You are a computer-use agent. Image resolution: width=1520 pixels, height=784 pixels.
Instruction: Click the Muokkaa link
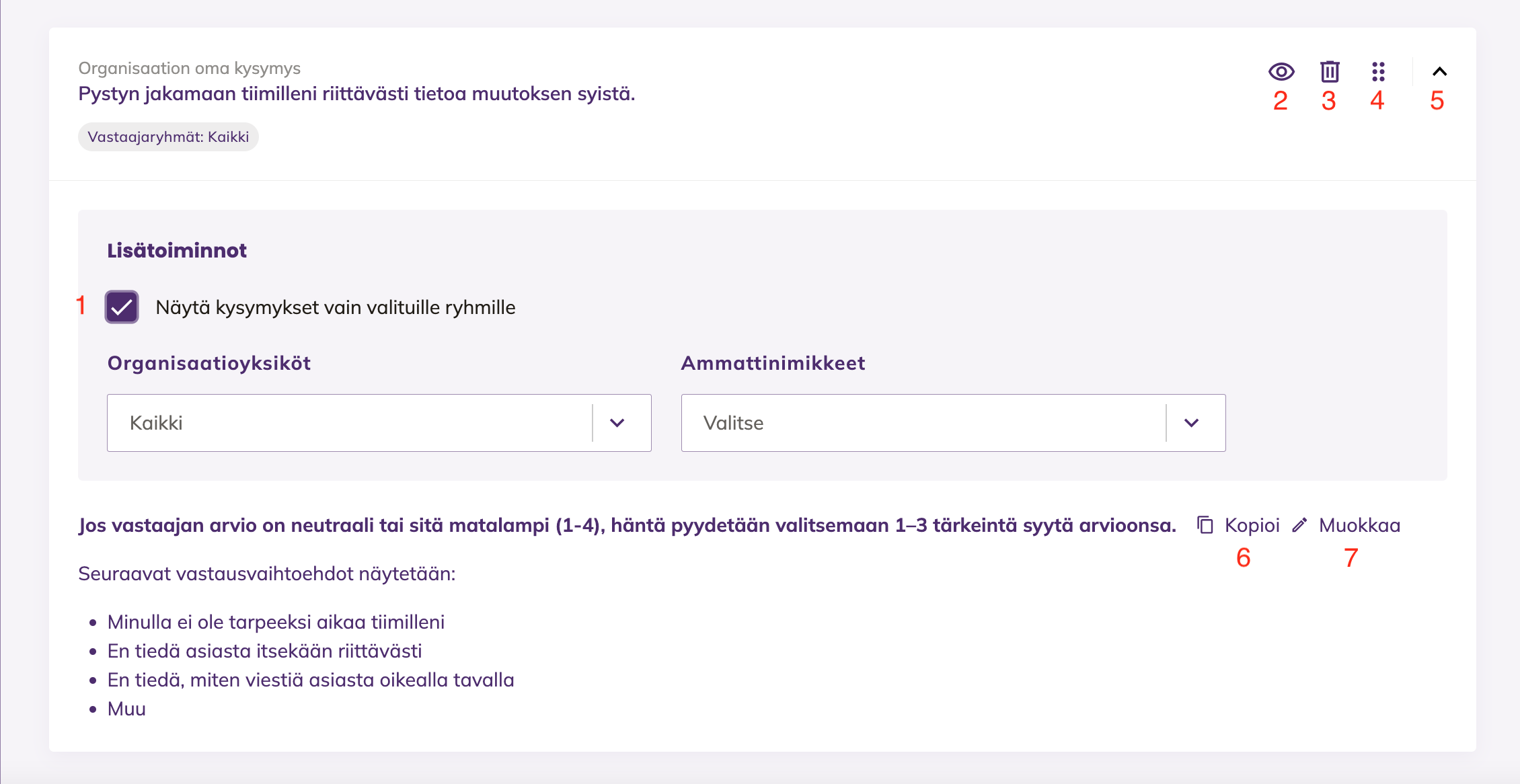coord(1359,525)
